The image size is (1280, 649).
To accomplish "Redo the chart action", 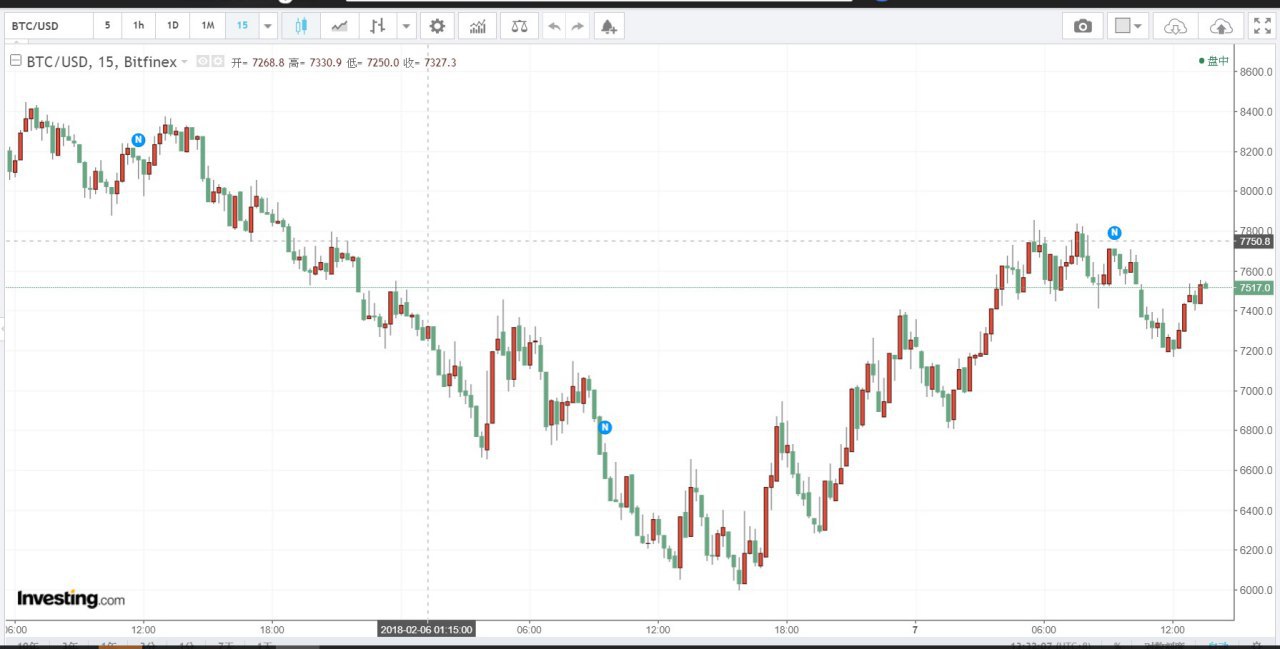I will 578,26.
